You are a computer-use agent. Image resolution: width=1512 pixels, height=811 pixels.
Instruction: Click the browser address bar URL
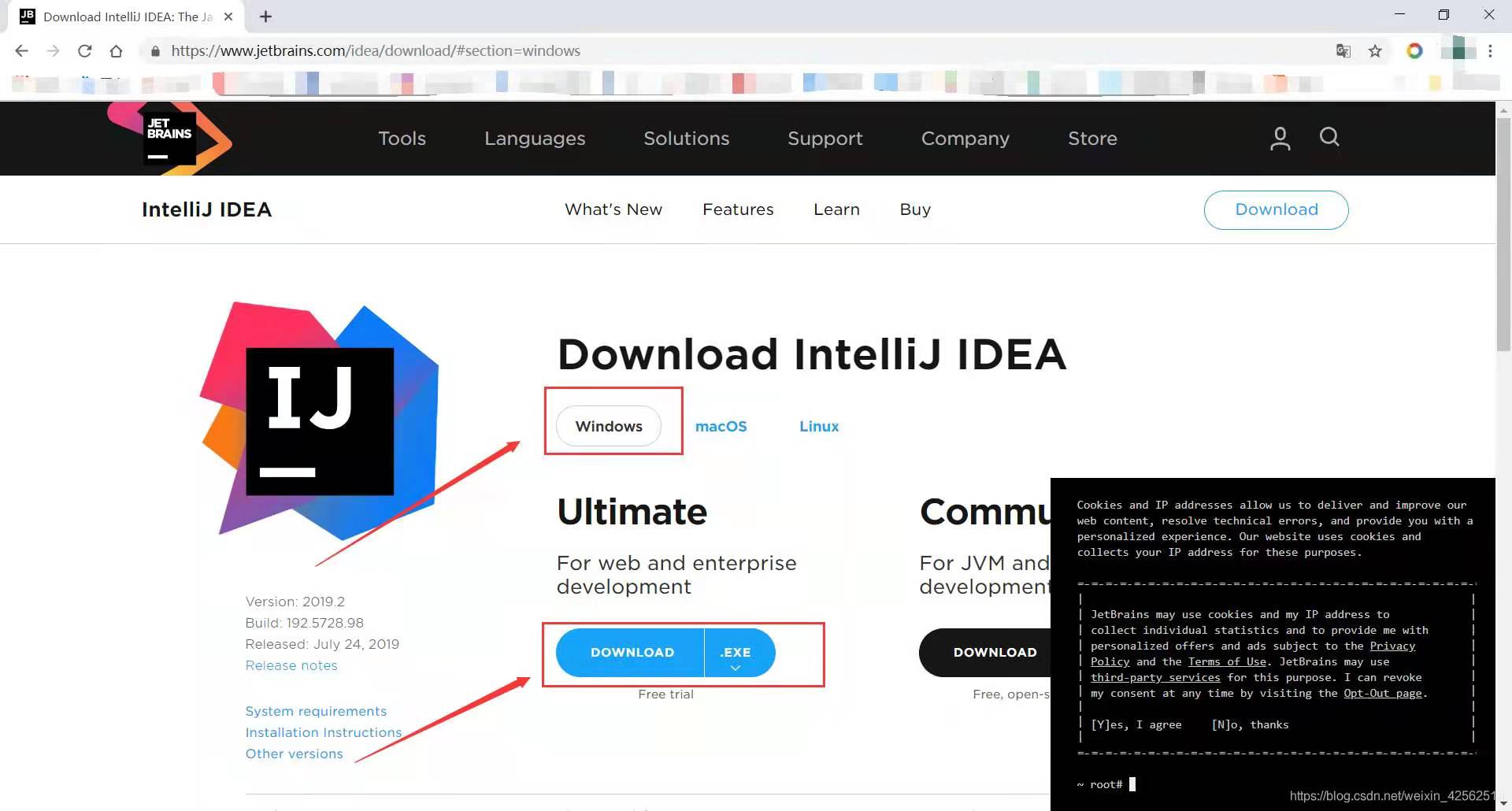pyautogui.click(x=376, y=51)
